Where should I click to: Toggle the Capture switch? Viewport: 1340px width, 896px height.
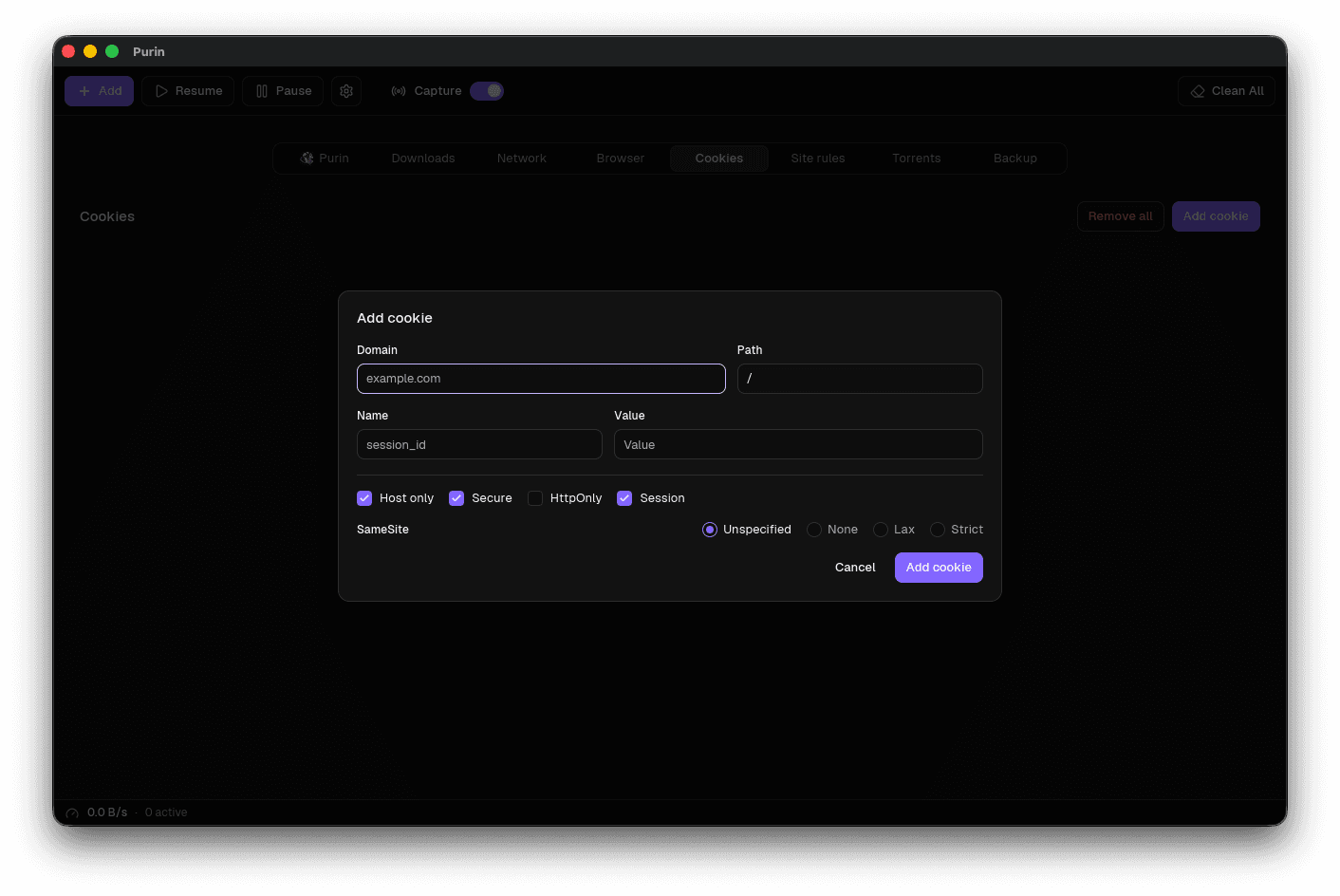(487, 91)
